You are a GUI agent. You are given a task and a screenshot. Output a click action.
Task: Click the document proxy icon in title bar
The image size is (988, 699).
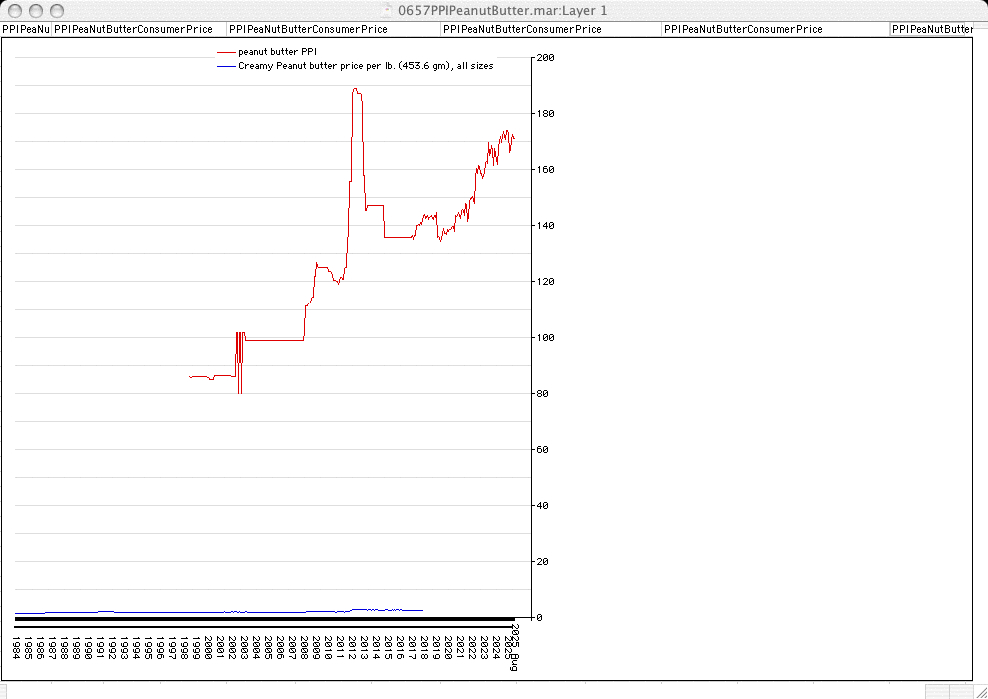[x=387, y=10]
